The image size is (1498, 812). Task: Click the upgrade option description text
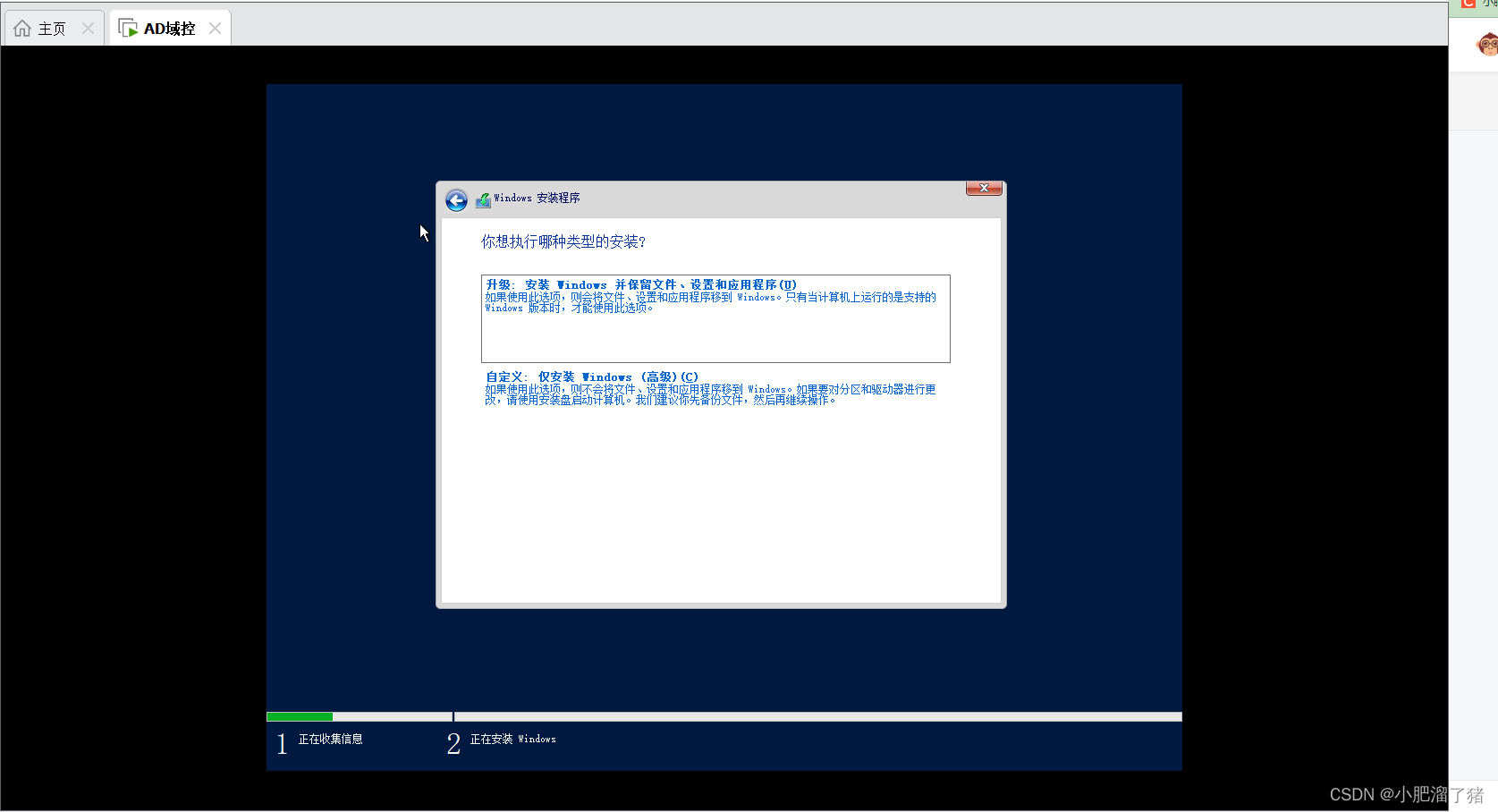[x=711, y=302]
